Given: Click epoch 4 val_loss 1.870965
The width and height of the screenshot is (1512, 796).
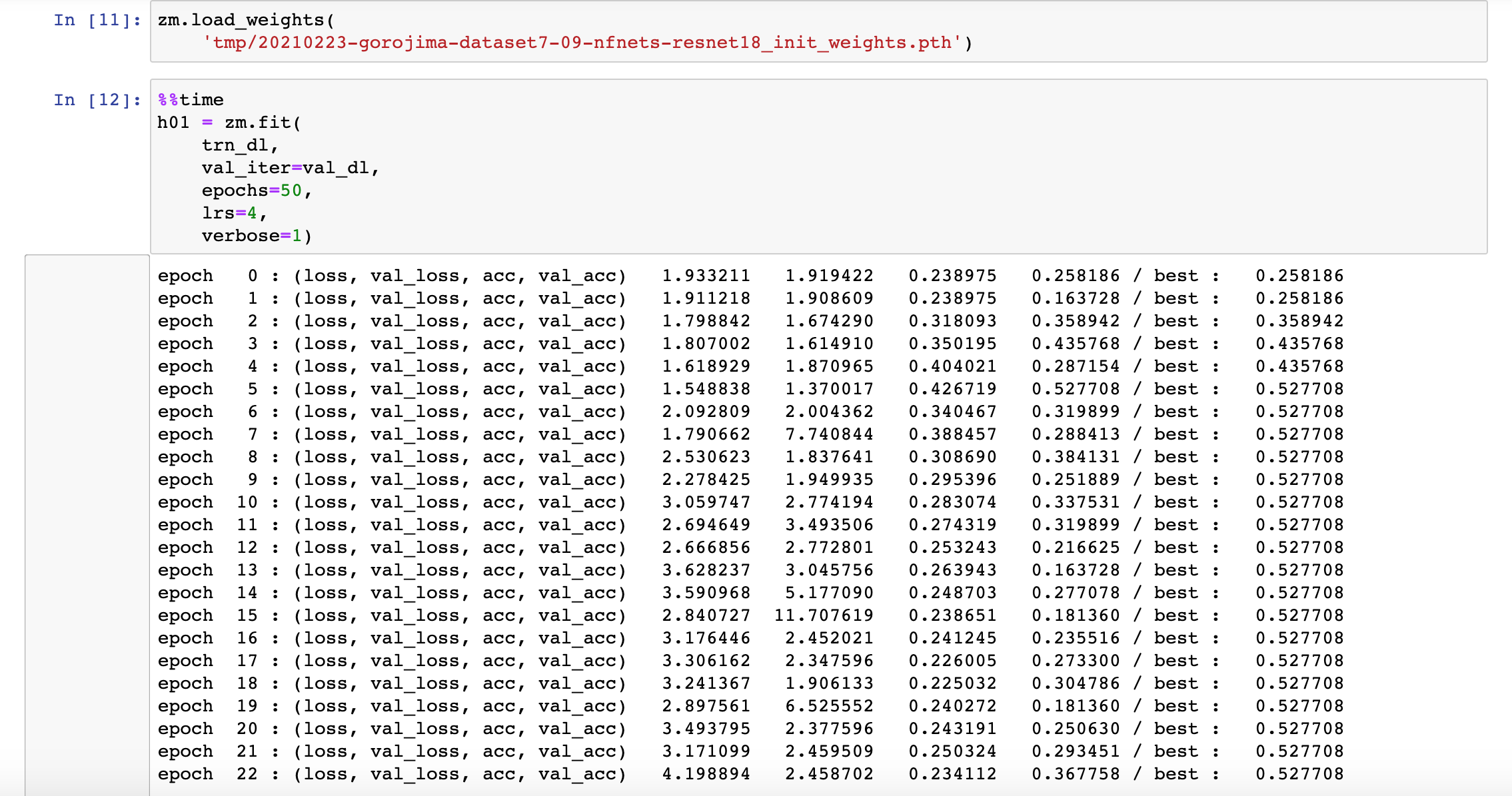Looking at the screenshot, I should point(829,366).
